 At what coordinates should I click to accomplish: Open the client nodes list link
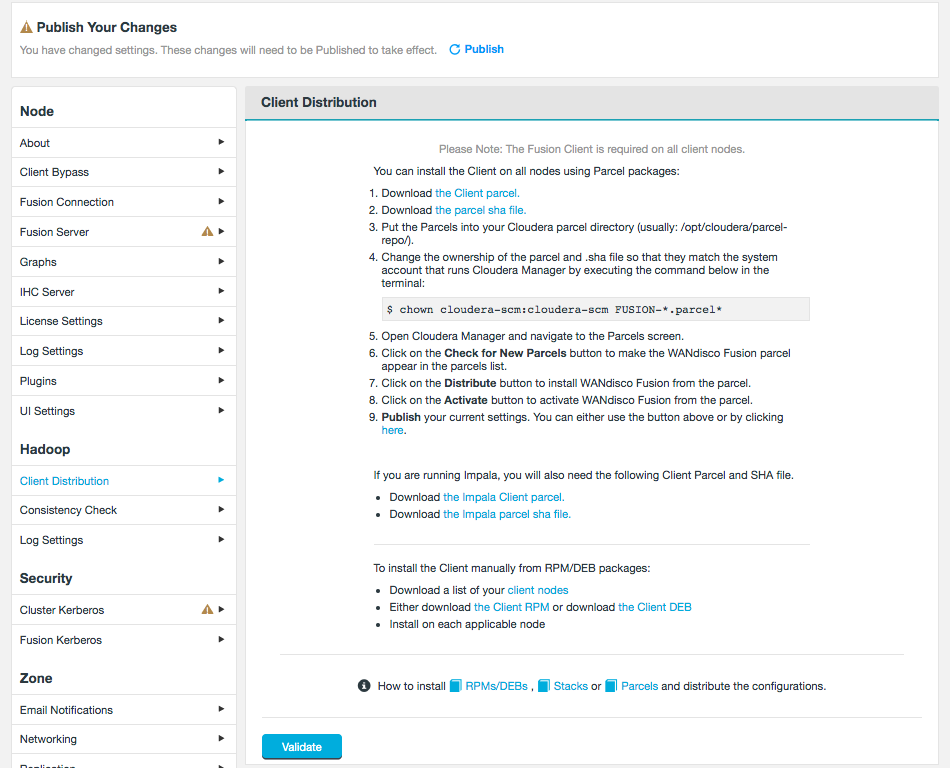click(x=537, y=590)
